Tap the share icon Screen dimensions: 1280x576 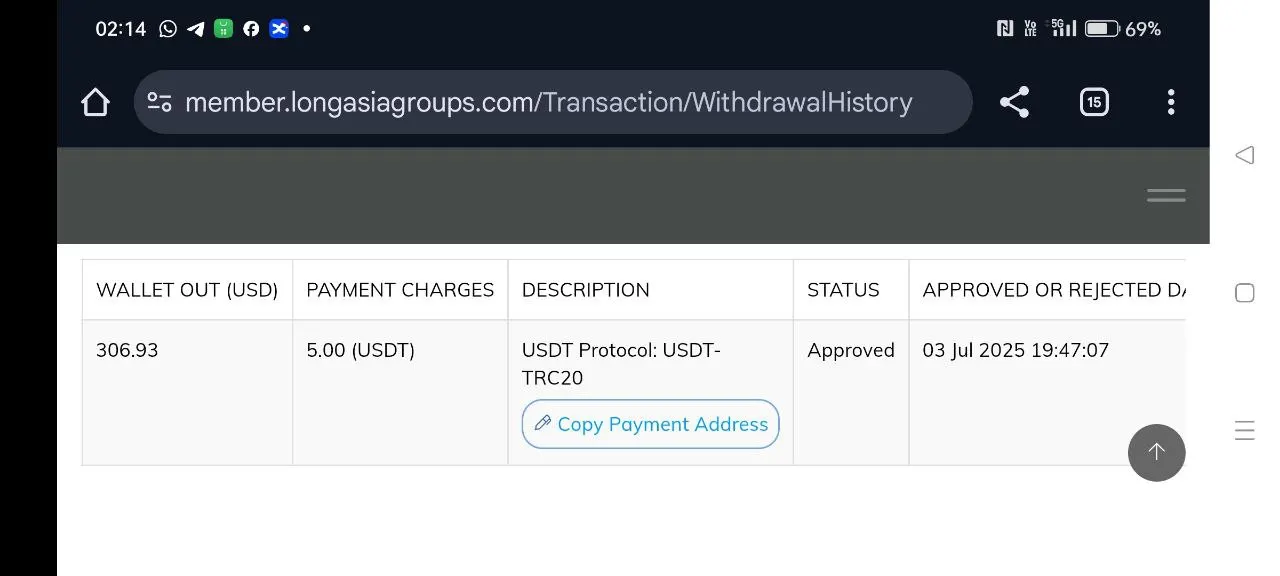point(1014,102)
